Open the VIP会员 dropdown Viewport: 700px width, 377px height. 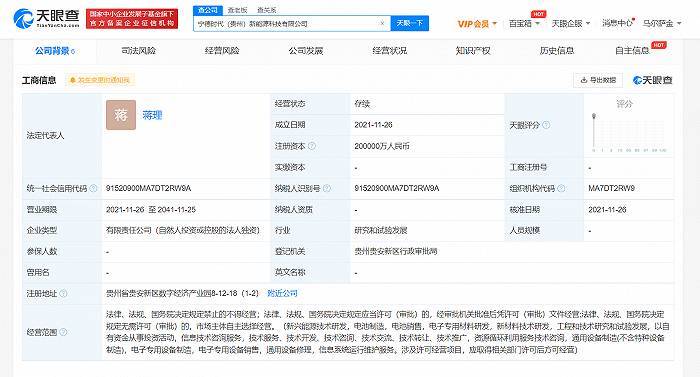tap(477, 24)
